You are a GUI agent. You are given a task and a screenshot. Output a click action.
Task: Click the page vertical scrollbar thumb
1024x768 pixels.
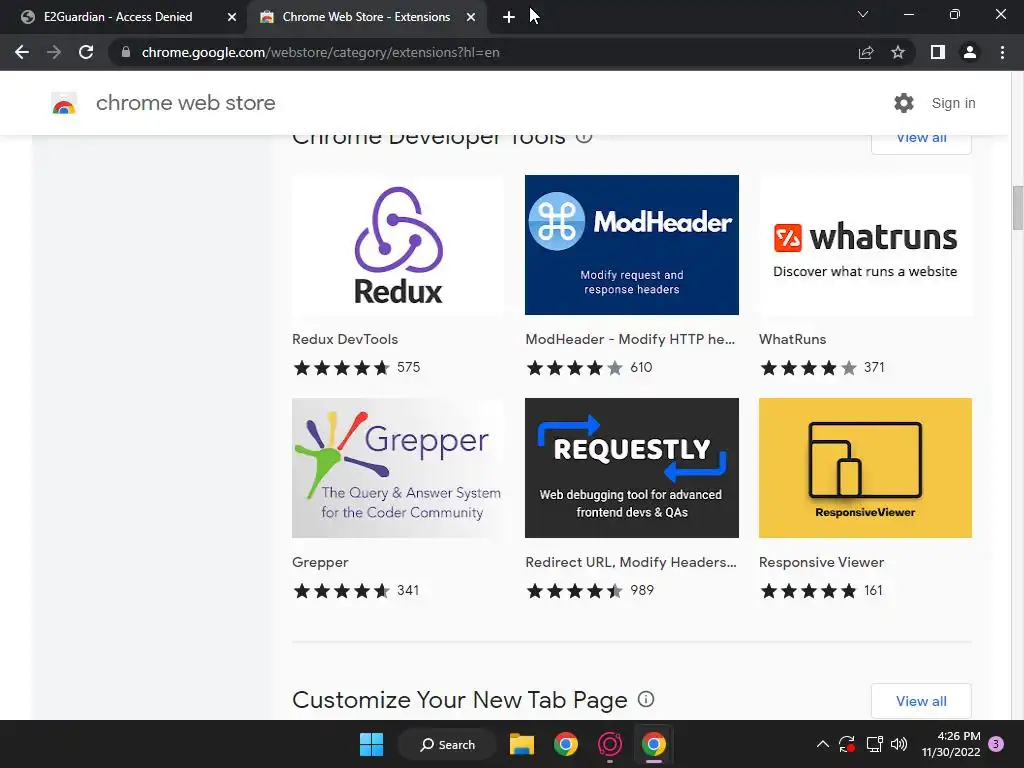(x=1017, y=208)
